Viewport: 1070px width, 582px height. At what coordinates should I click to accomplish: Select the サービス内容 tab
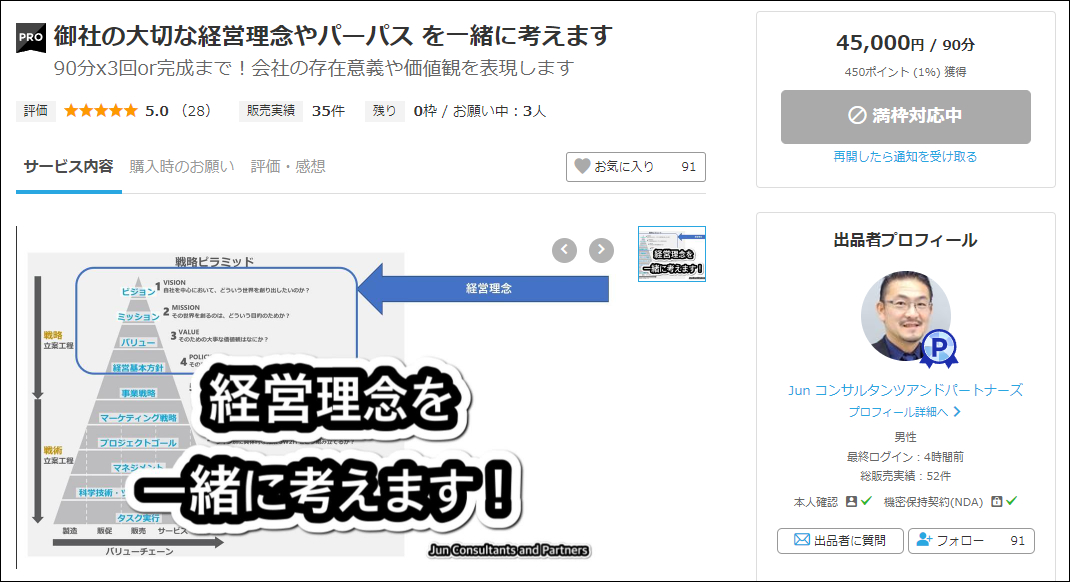tap(68, 166)
